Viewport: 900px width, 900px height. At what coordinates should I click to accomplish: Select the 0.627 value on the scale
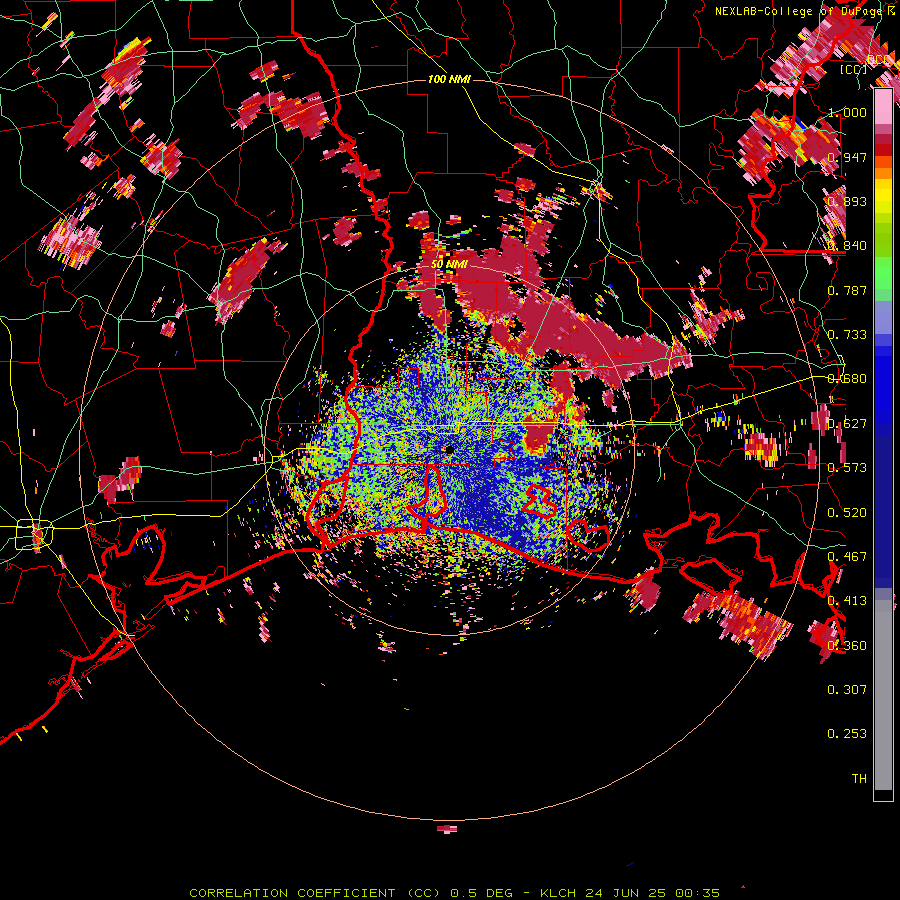pyautogui.click(x=847, y=424)
